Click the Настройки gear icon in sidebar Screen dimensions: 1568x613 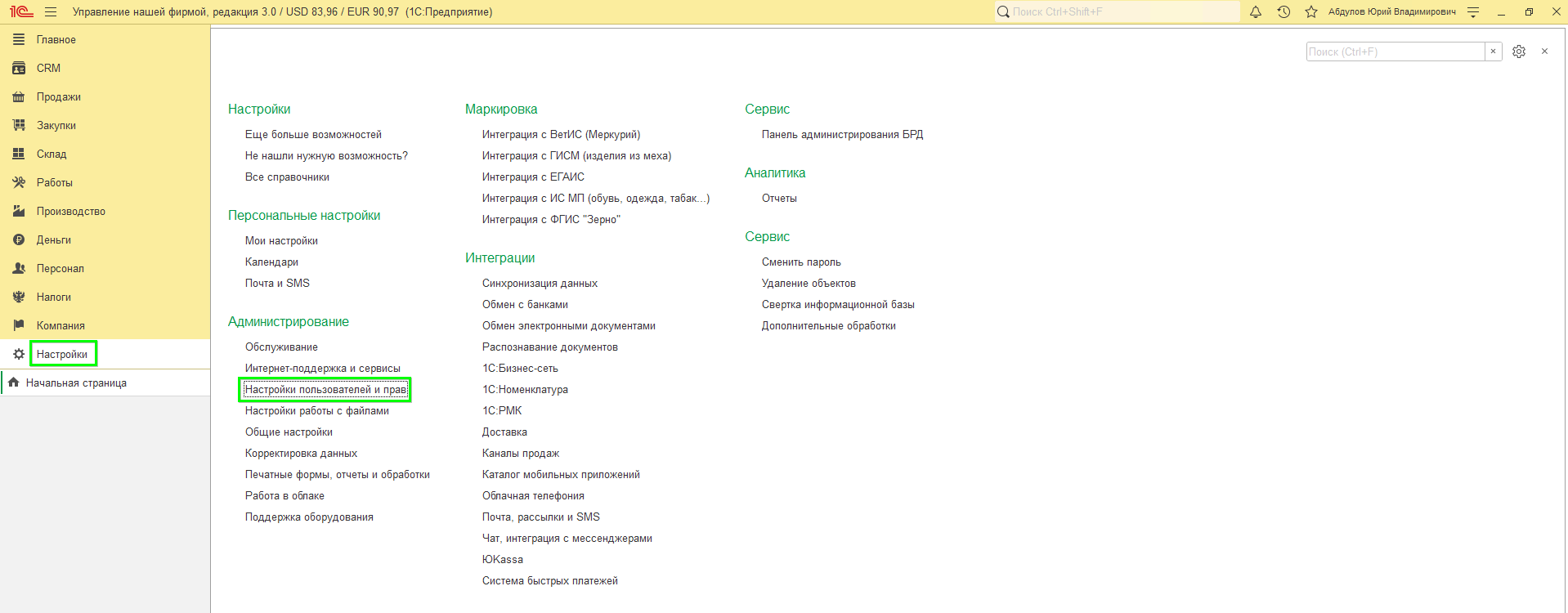pyautogui.click(x=19, y=354)
